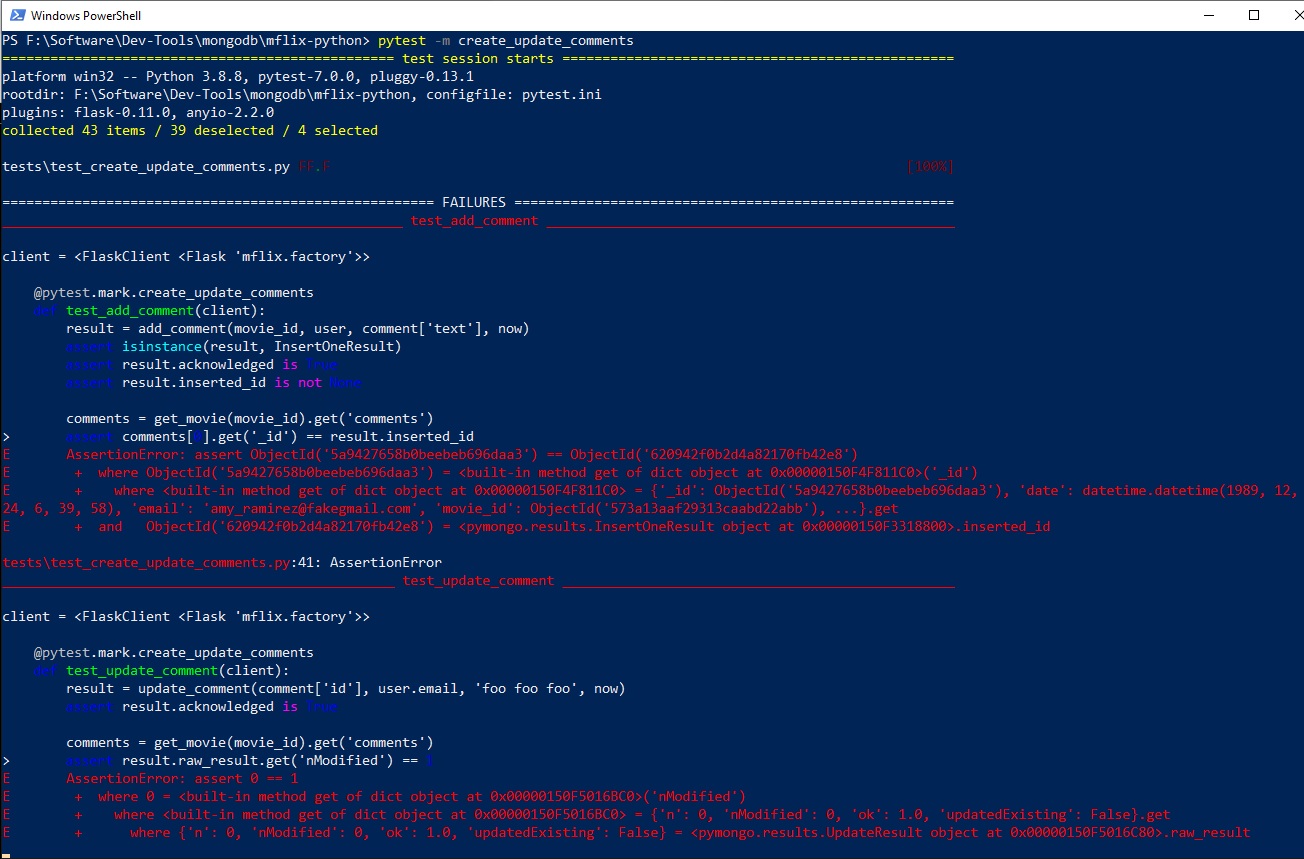The image size is (1304, 859).
Task: Click the FF.F test result markers
Action: (x=314, y=166)
